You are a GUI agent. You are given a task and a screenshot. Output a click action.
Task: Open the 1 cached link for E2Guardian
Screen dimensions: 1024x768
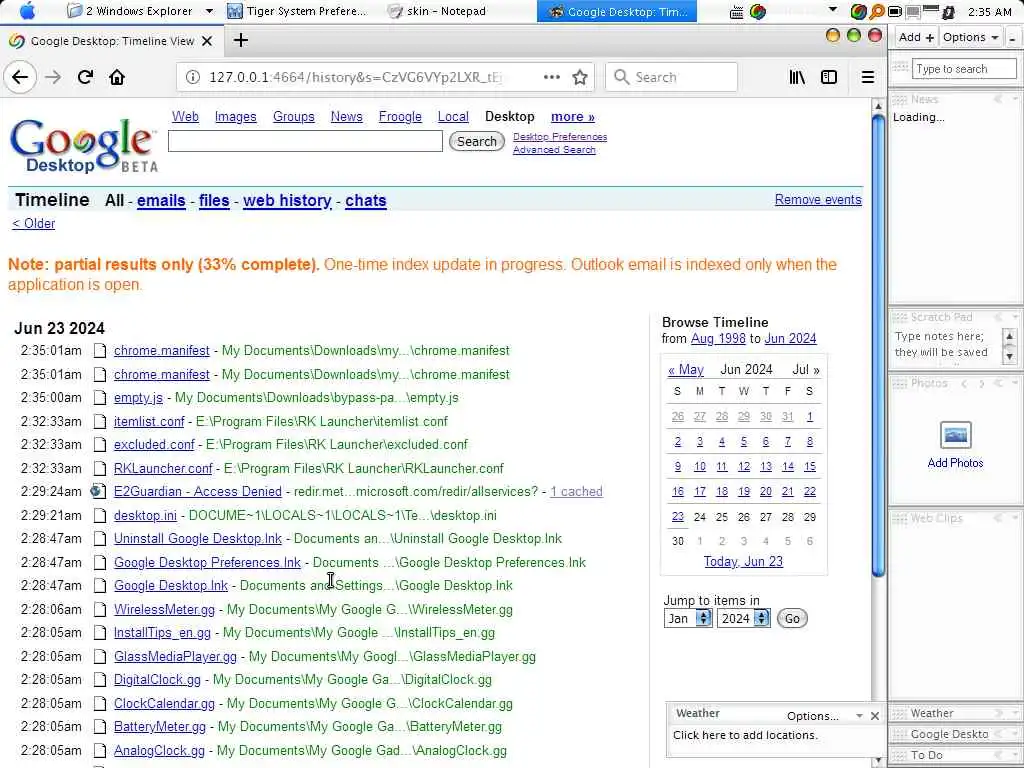[577, 491]
